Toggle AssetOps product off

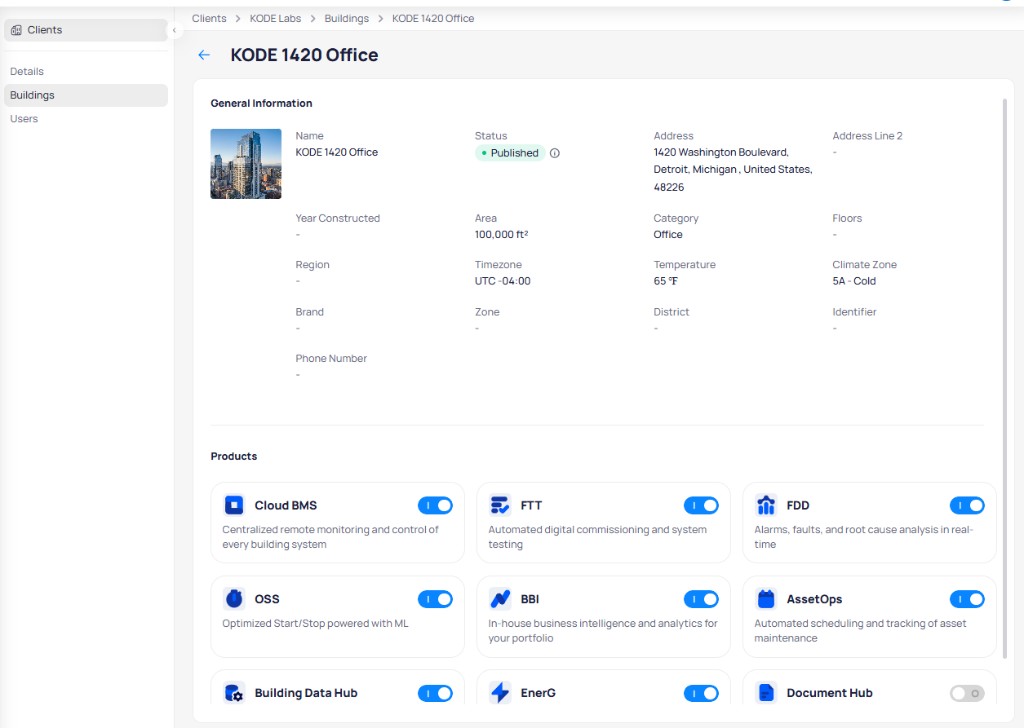967,599
